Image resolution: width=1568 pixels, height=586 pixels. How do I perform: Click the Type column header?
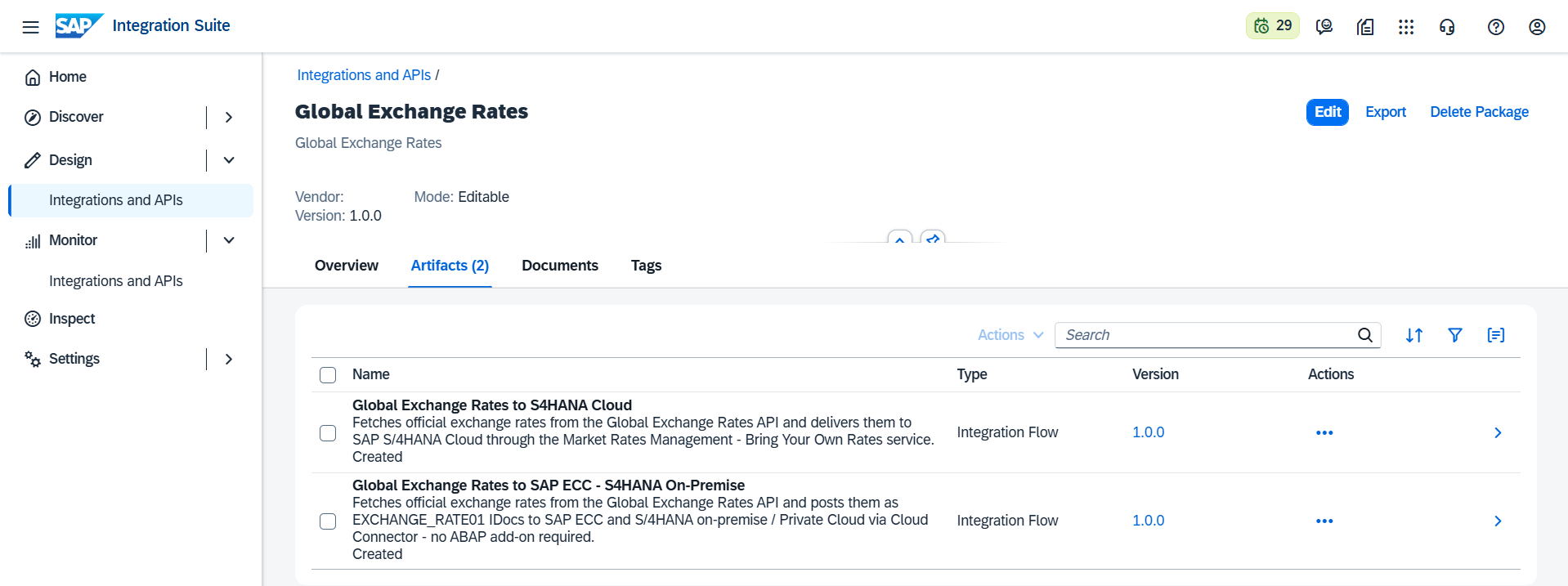click(x=972, y=374)
